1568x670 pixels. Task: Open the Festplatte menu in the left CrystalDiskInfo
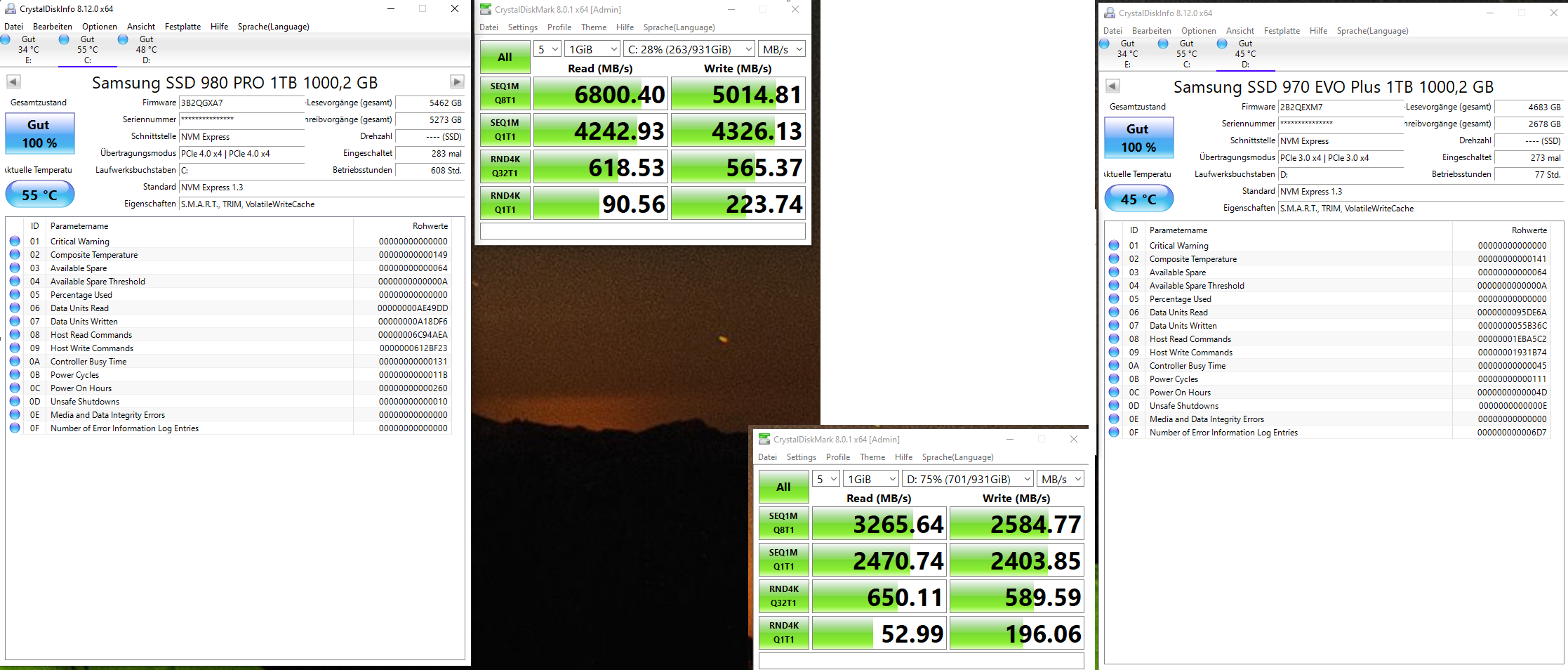coord(182,27)
